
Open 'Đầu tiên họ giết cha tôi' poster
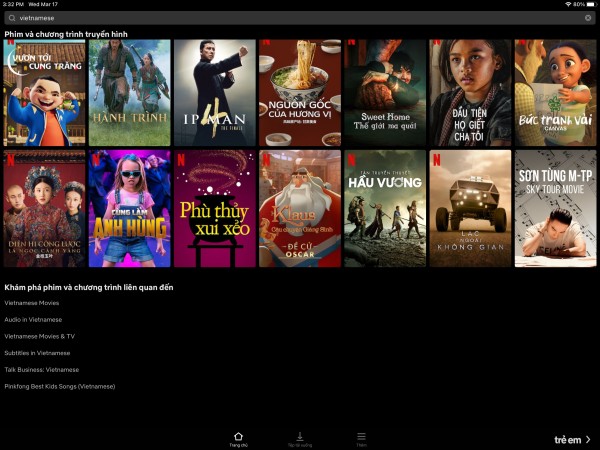pyautogui.click(x=470, y=93)
